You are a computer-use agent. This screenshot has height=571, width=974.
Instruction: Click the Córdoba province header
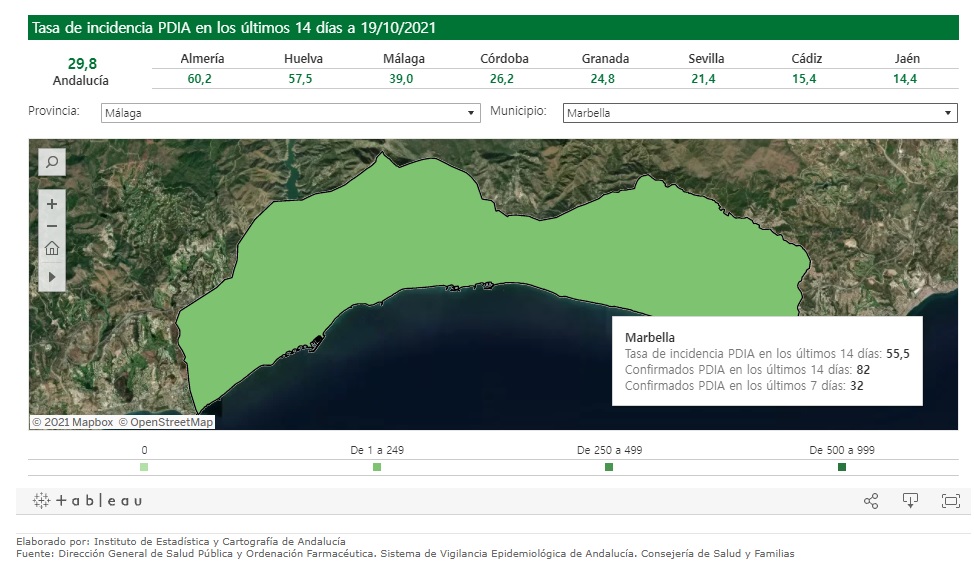(x=504, y=58)
